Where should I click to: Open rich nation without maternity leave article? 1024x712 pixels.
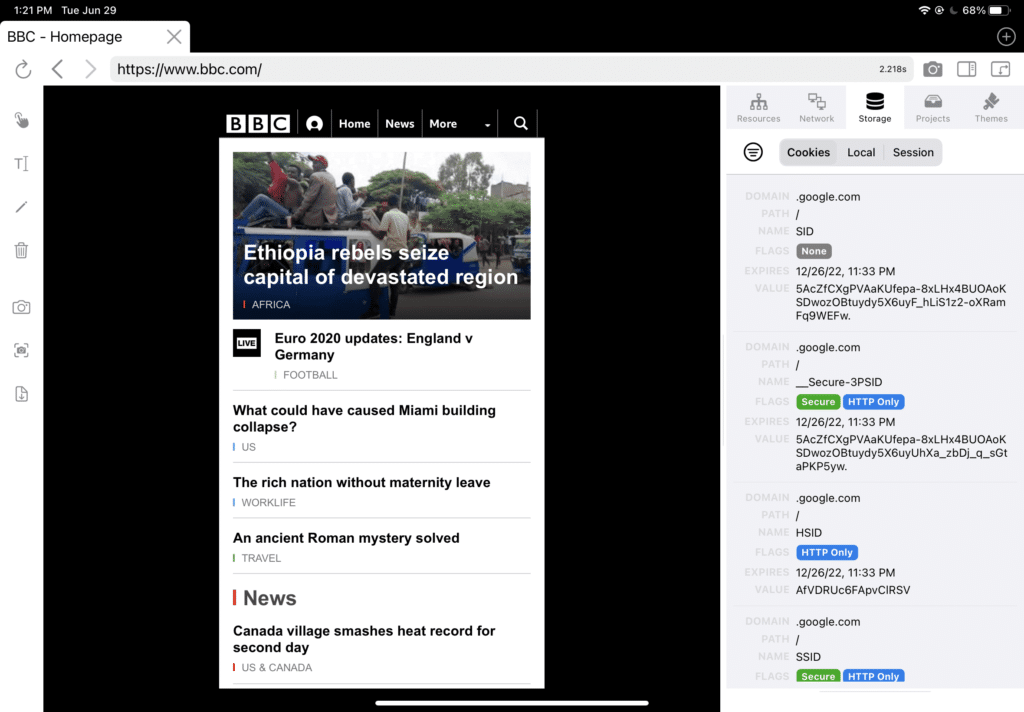[362, 482]
